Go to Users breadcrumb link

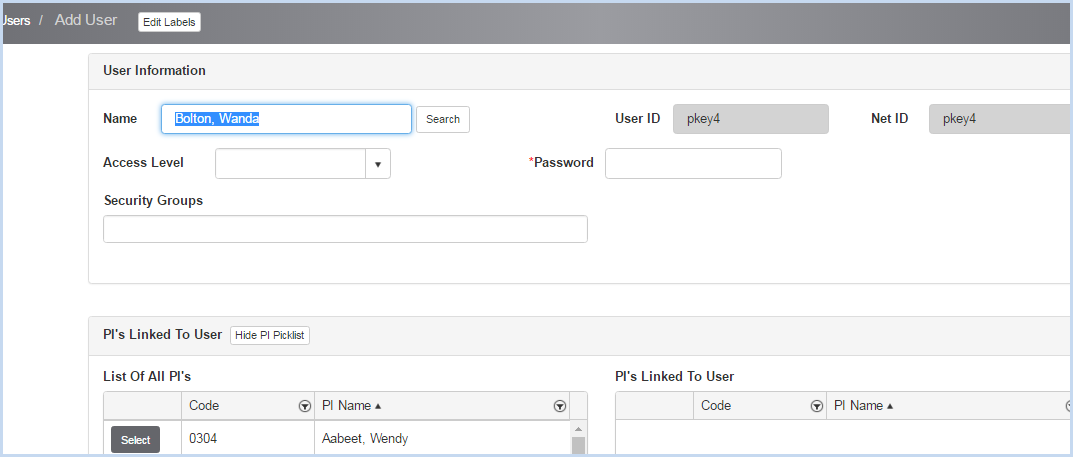pos(15,21)
